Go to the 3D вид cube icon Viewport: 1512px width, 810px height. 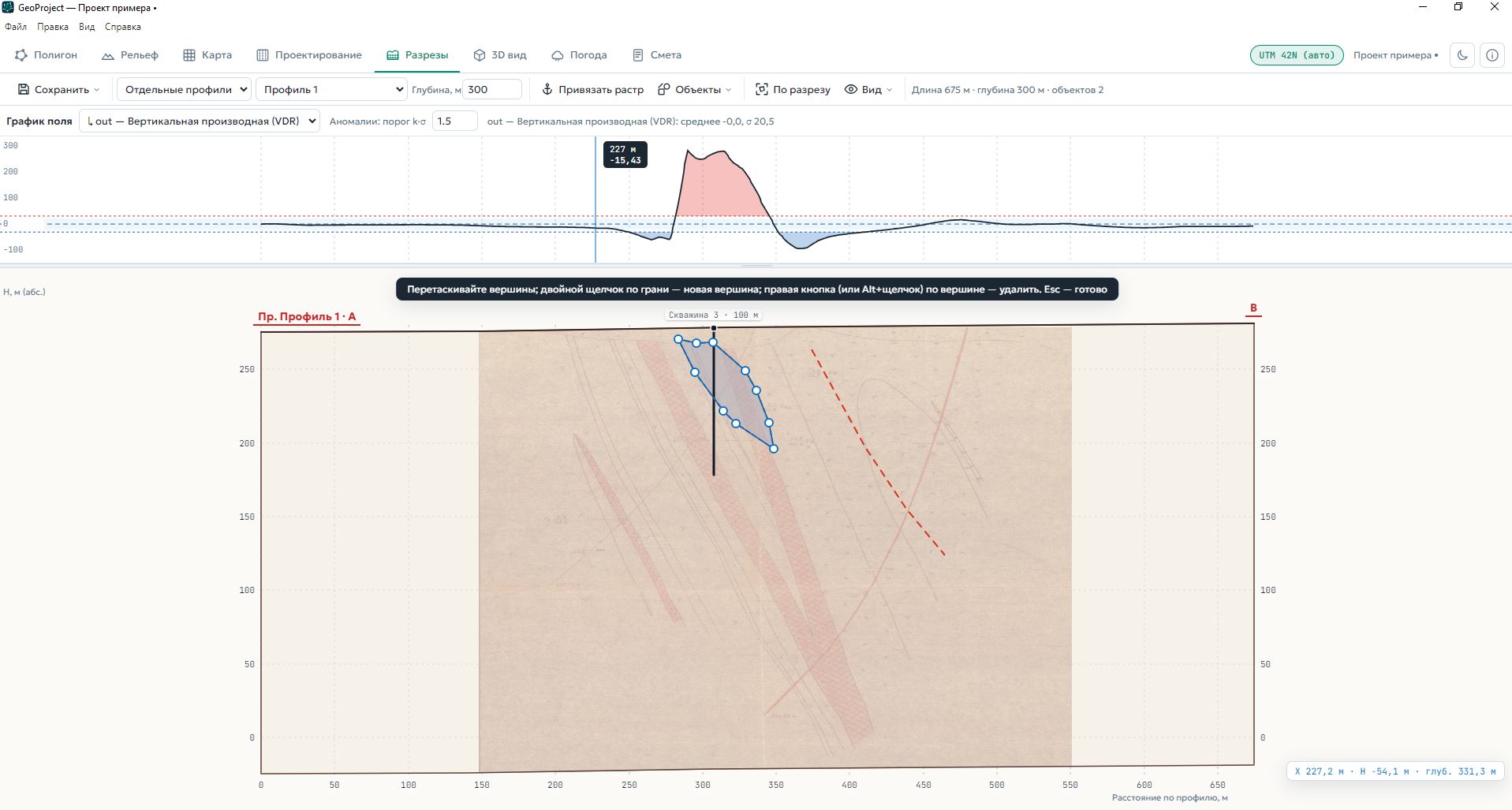point(479,55)
